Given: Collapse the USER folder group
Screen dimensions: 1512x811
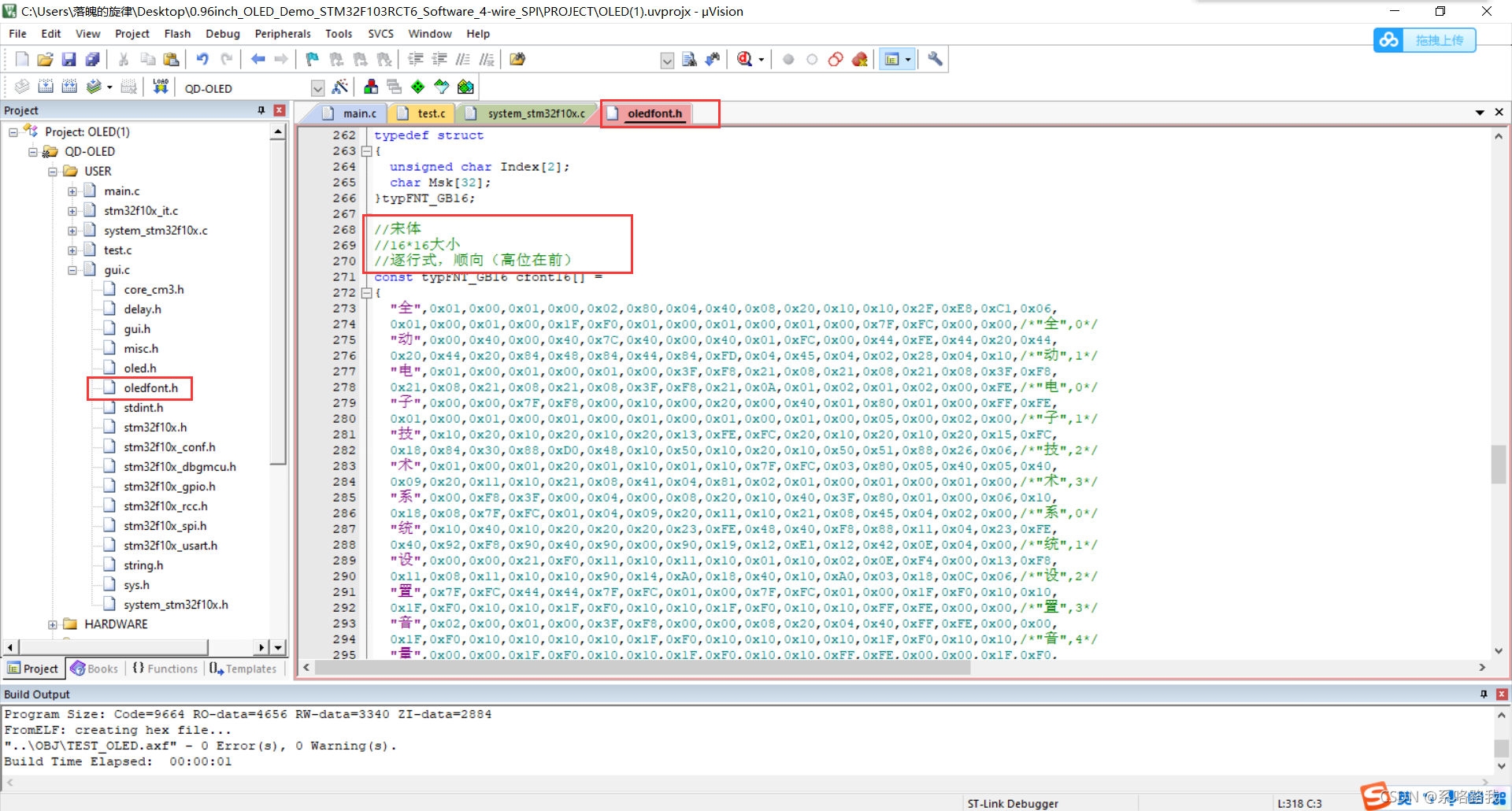Looking at the screenshot, I should (x=53, y=171).
